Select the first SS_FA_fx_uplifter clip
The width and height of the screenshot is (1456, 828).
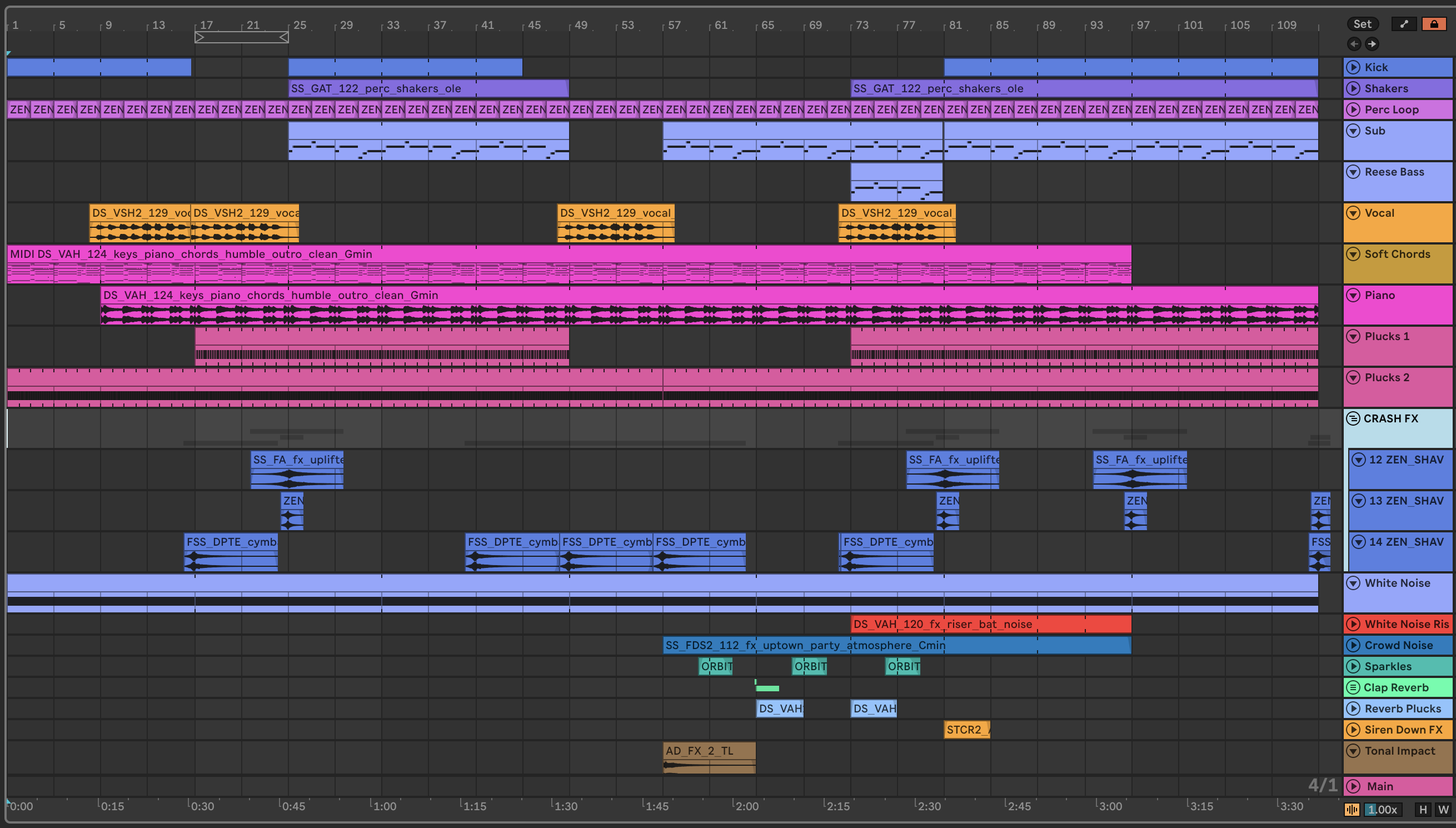coord(297,470)
